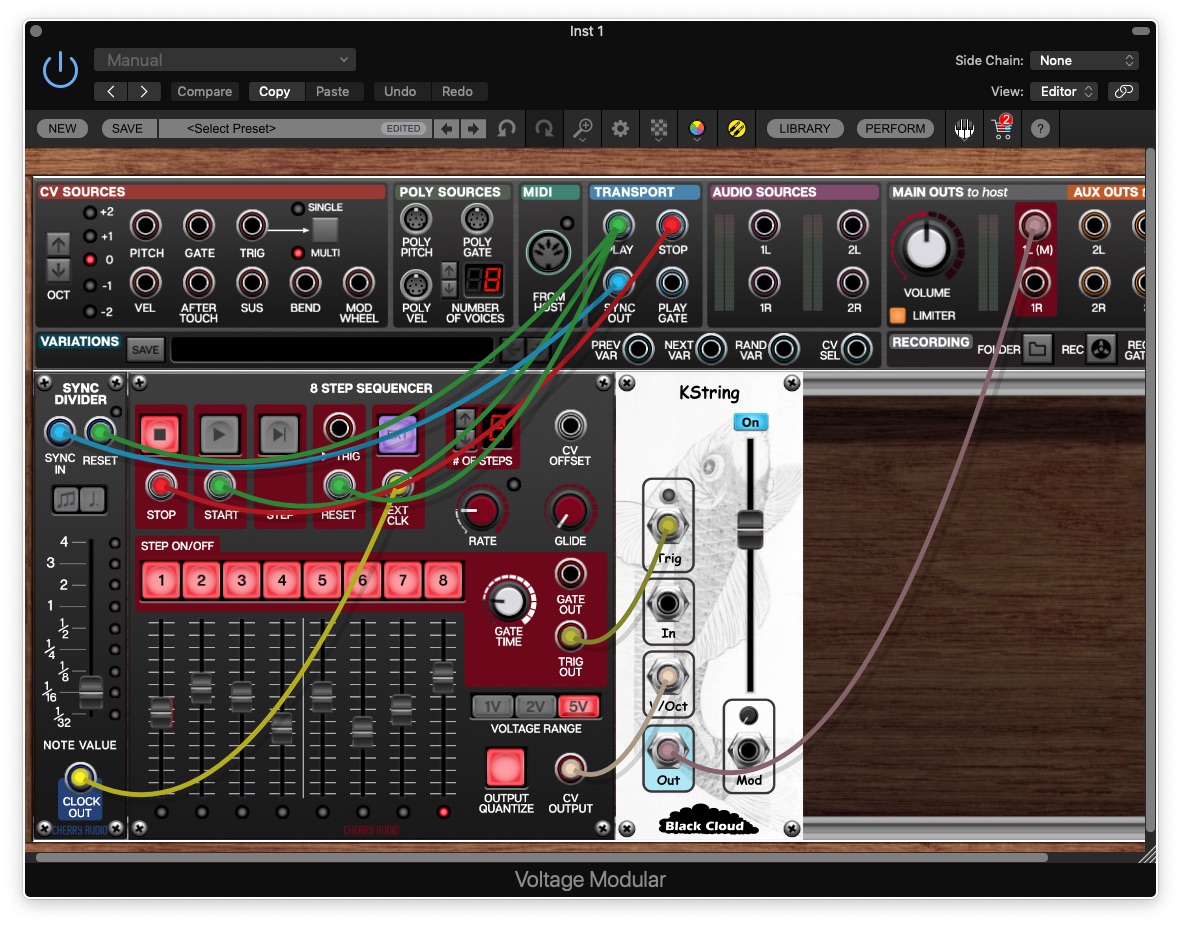Load the next preset arrow
The image size is (1181, 926).
click(472, 129)
